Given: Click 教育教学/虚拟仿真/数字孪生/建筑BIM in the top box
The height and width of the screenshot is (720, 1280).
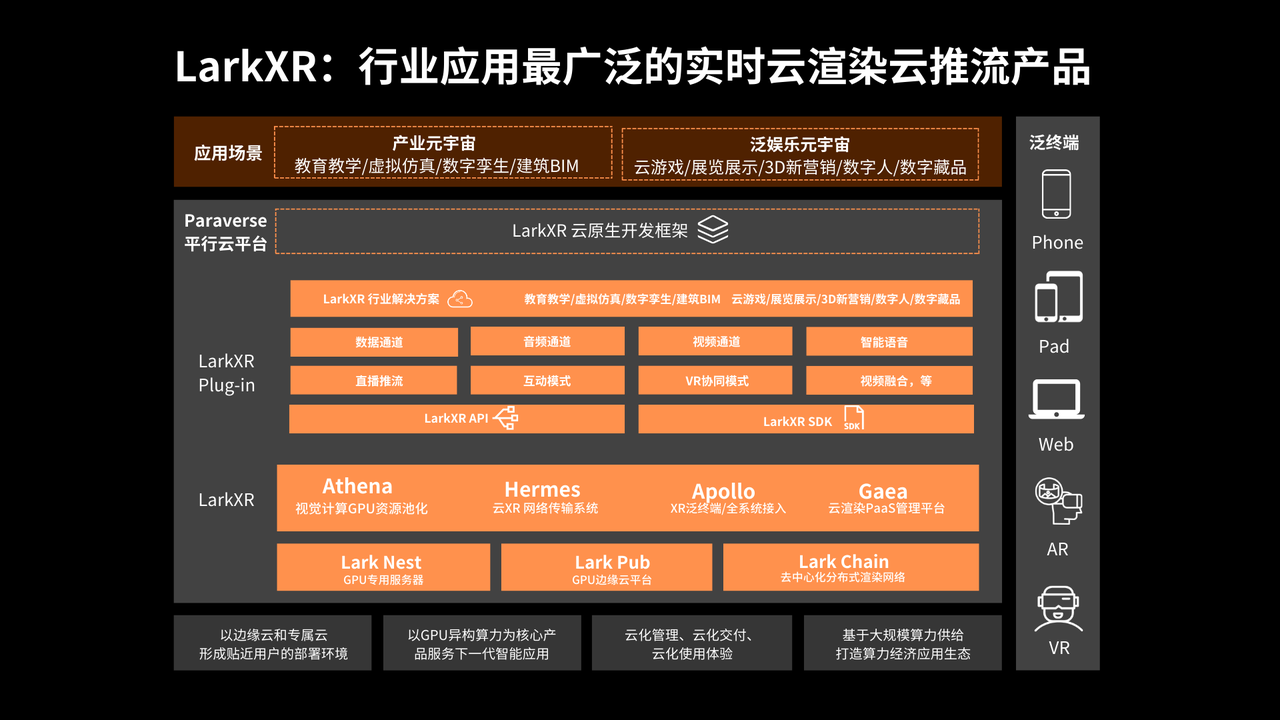Looking at the screenshot, I should point(437,166).
